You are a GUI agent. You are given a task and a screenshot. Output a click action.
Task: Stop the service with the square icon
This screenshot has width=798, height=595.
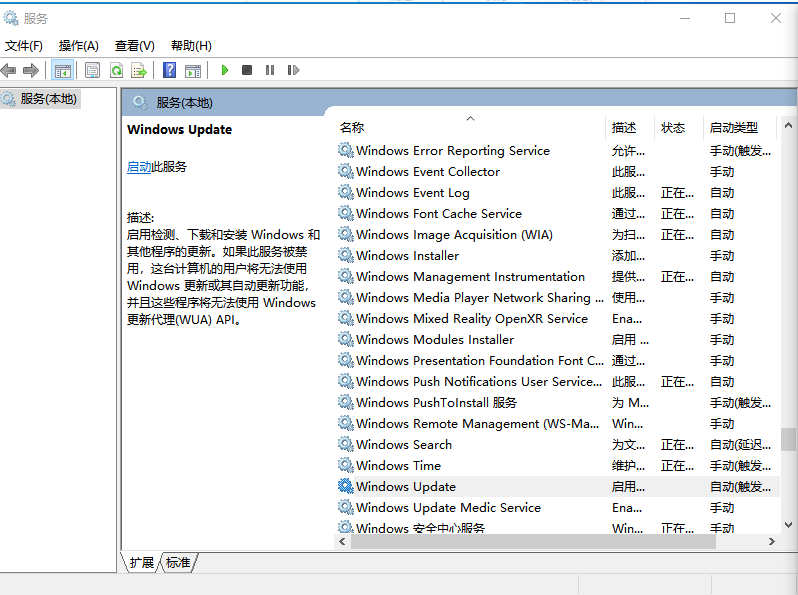pyautogui.click(x=247, y=70)
